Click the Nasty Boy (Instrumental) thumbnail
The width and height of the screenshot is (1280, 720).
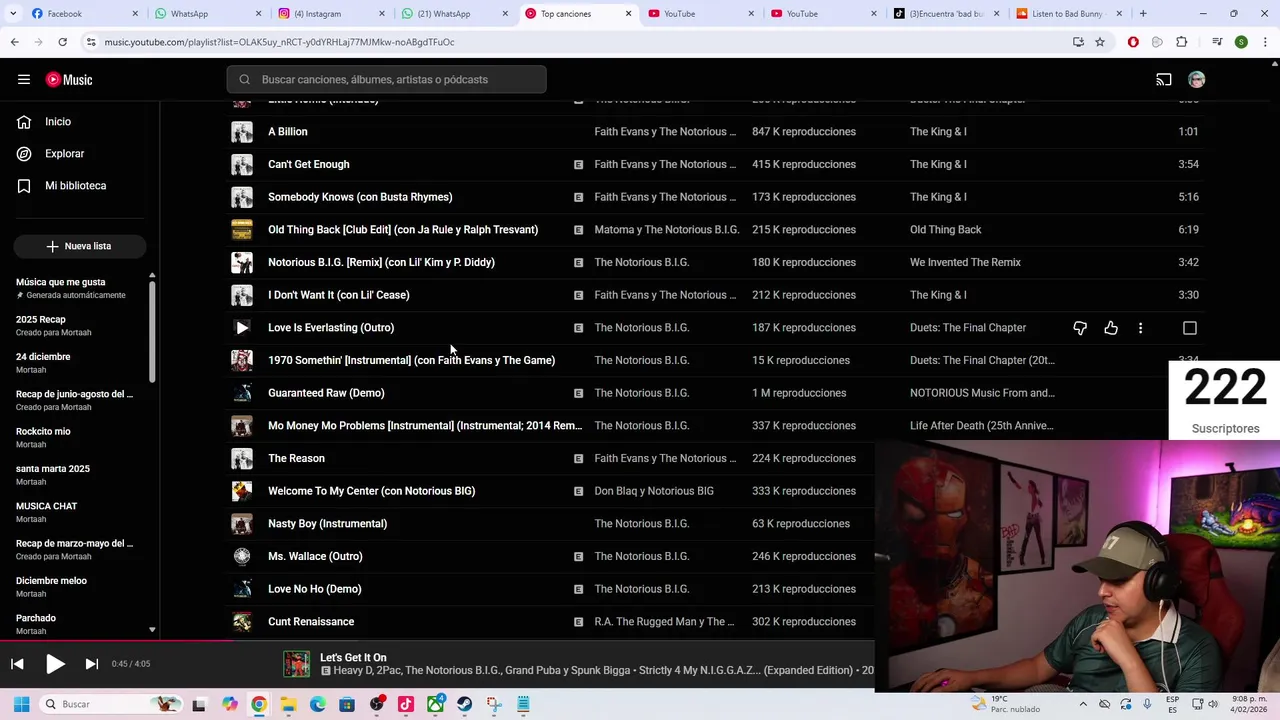[242, 524]
